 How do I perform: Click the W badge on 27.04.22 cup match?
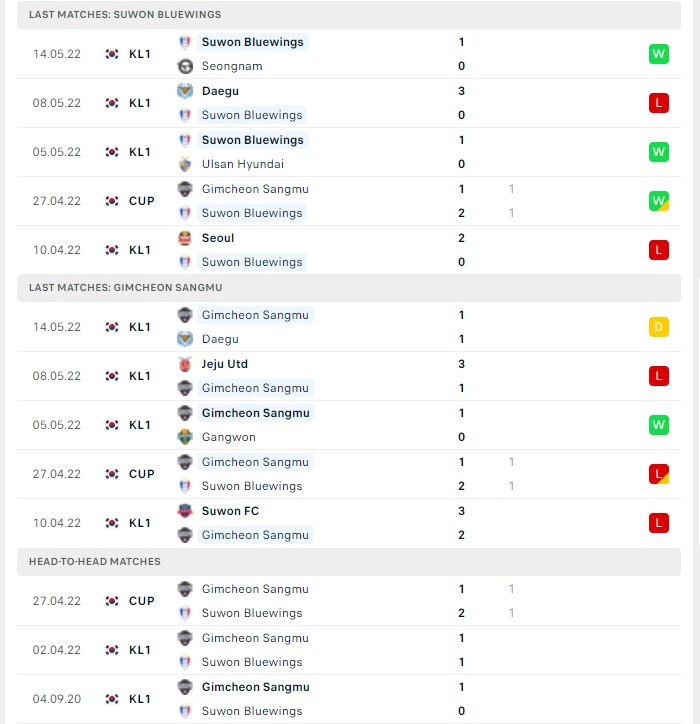click(x=658, y=201)
